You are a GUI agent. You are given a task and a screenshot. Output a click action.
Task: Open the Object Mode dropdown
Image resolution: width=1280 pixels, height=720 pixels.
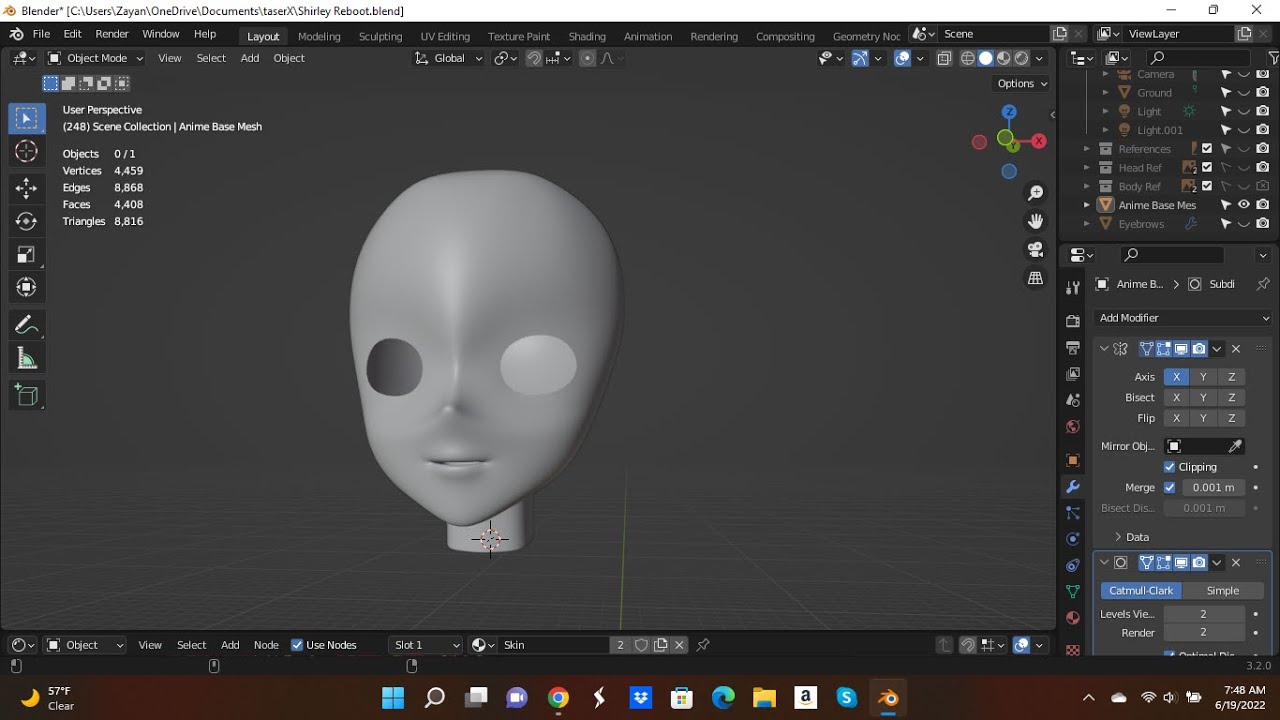[96, 58]
